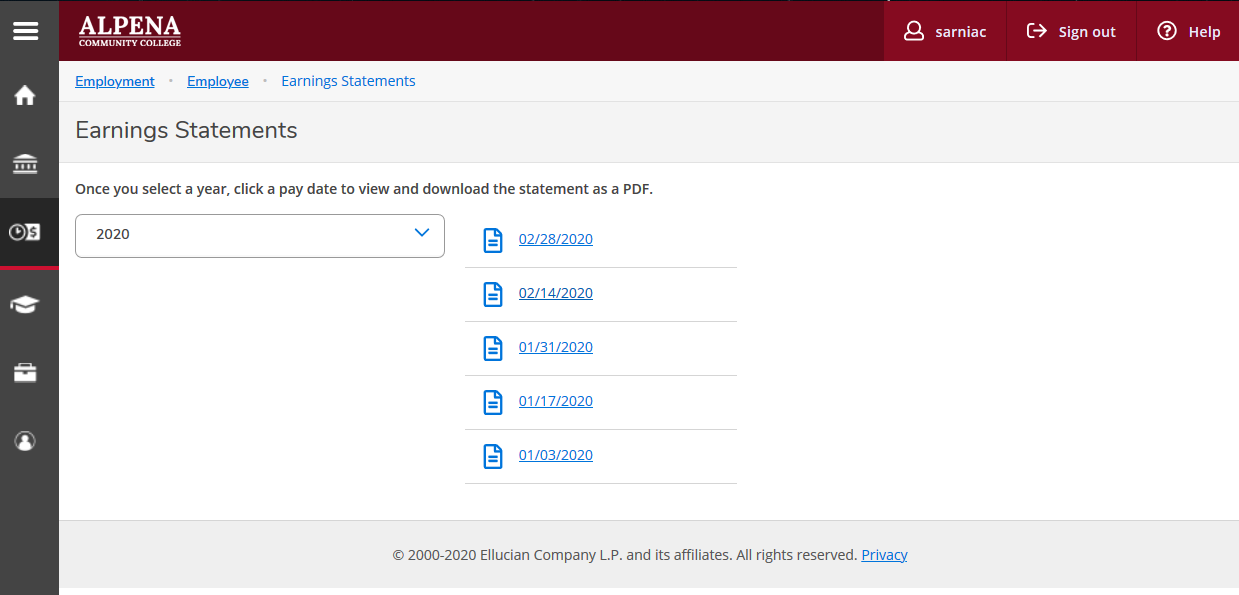Open the Privacy link in footer
This screenshot has height=595, width=1239.
click(884, 554)
